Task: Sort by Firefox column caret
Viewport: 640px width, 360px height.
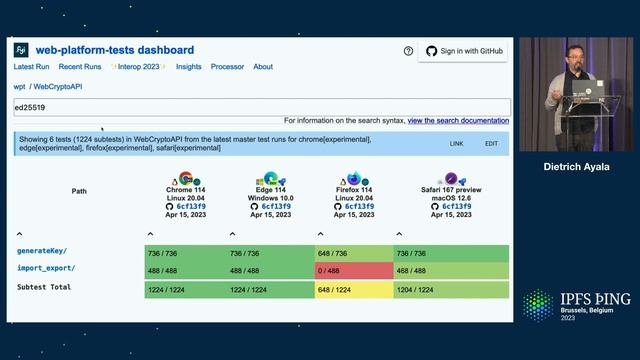Action: (x=320, y=234)
